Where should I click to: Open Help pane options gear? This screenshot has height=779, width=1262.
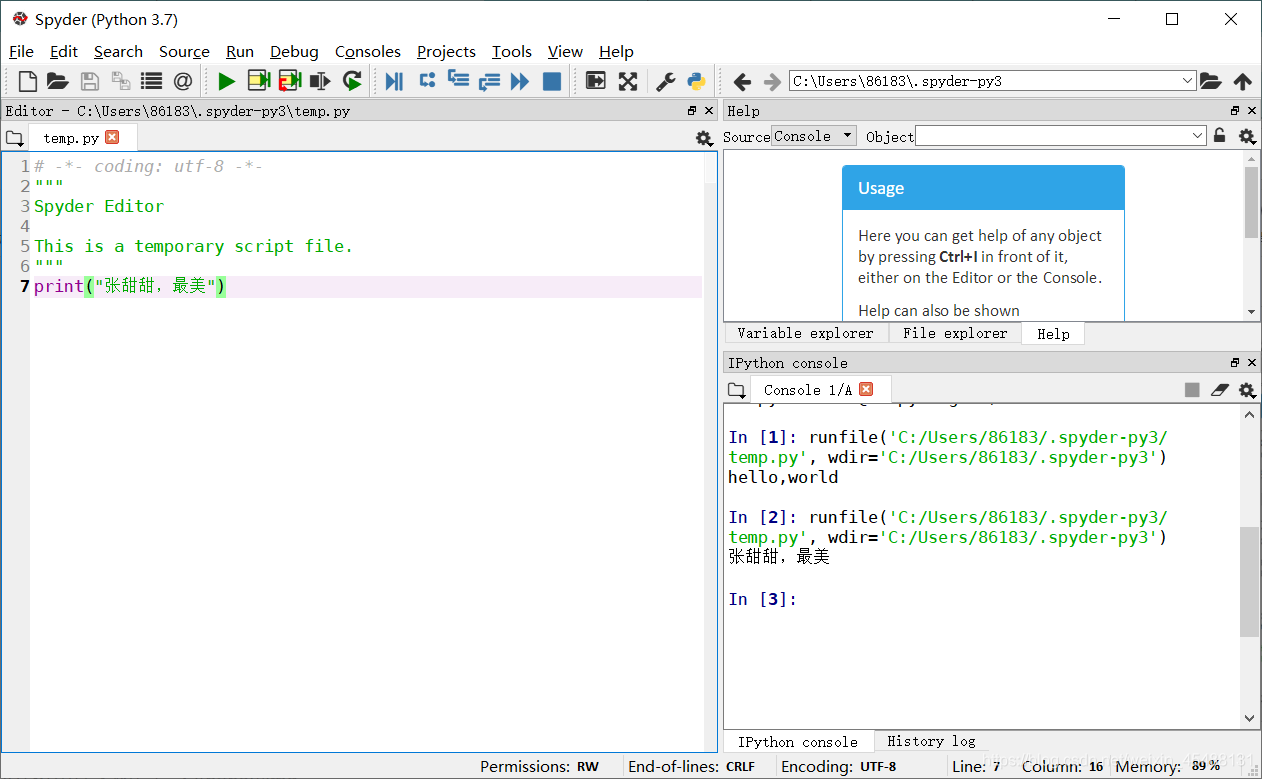(x=1247, y=136)
